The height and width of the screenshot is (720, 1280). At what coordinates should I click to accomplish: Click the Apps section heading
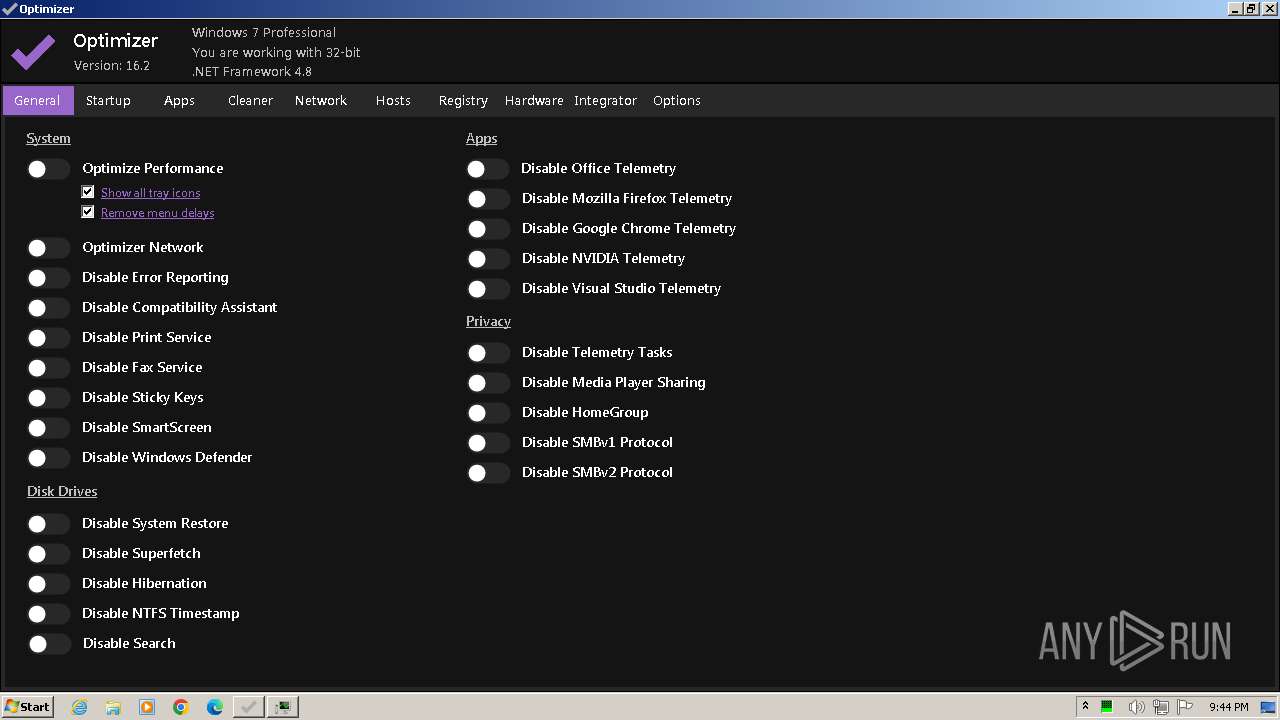(x=481, y=139)
